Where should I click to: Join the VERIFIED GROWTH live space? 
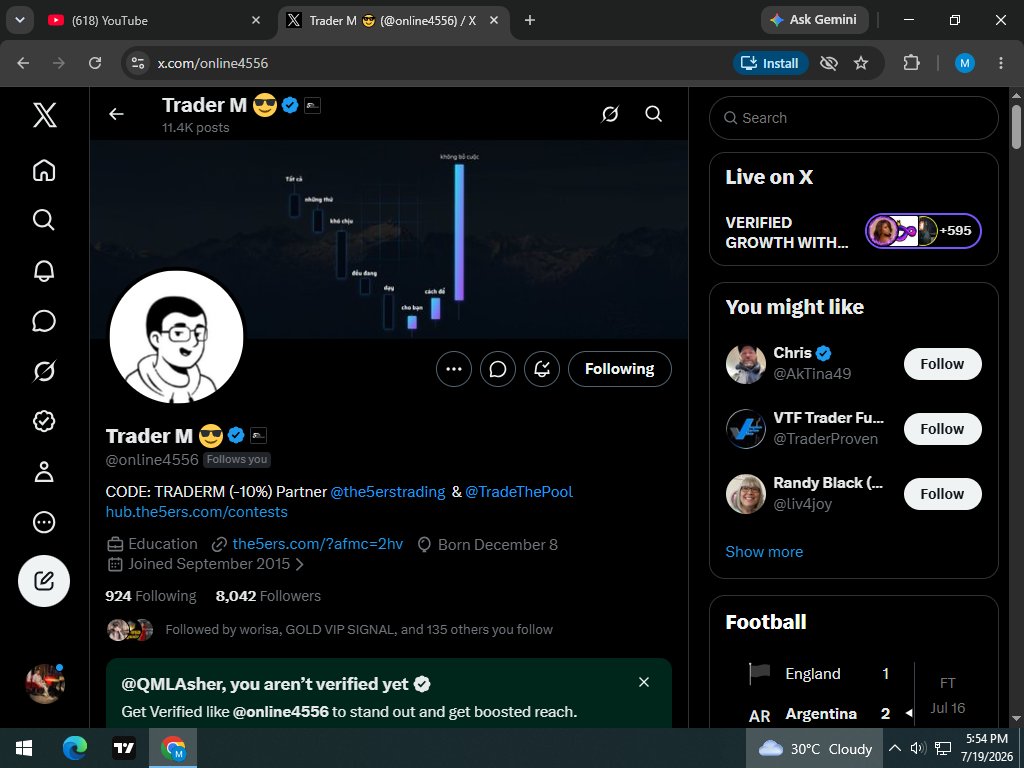pos(854,232)
